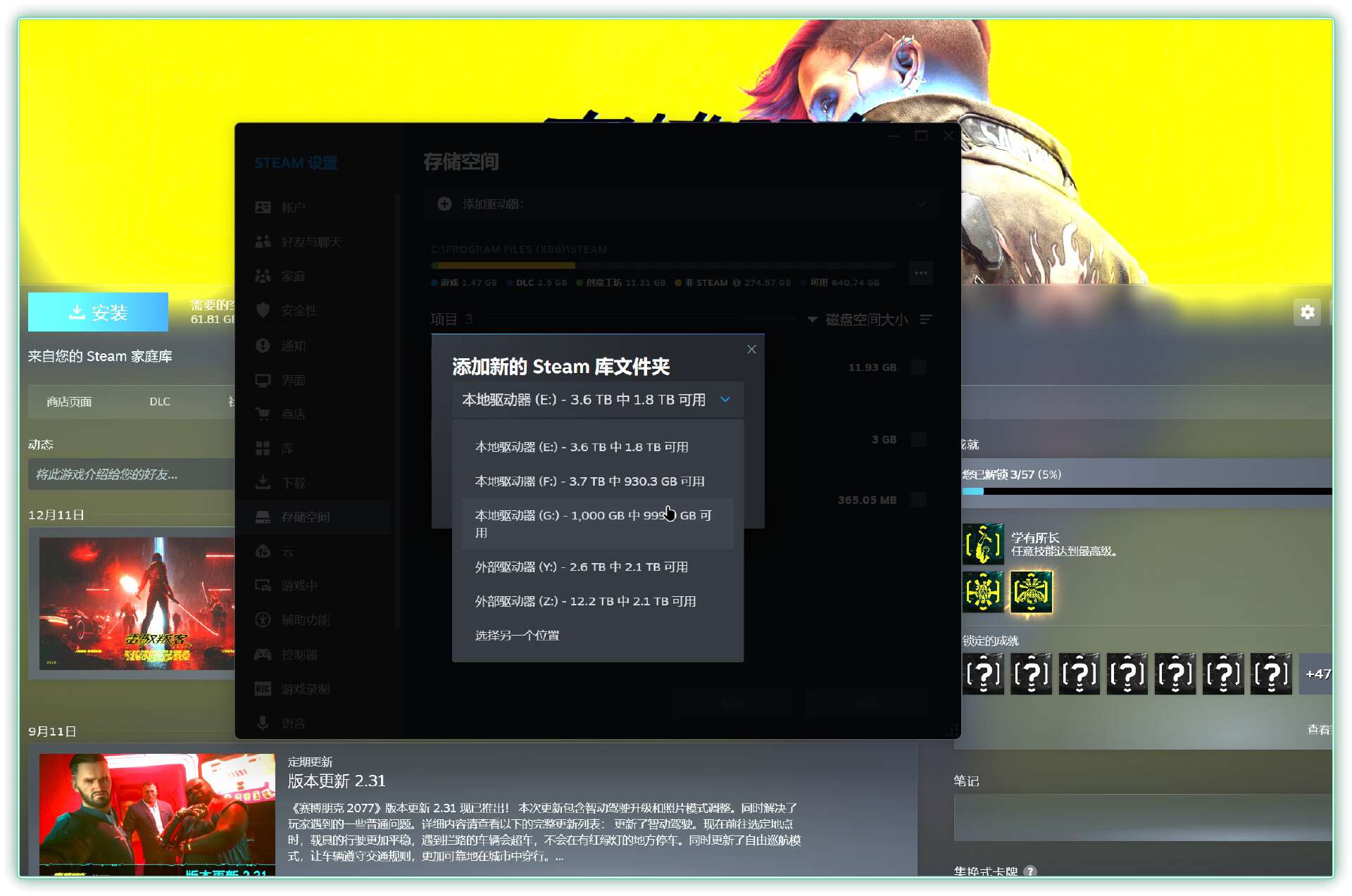The width and height of the screenshot is (1352, 896).
Task: Click the blue 安装 install button
Action: 98,312
